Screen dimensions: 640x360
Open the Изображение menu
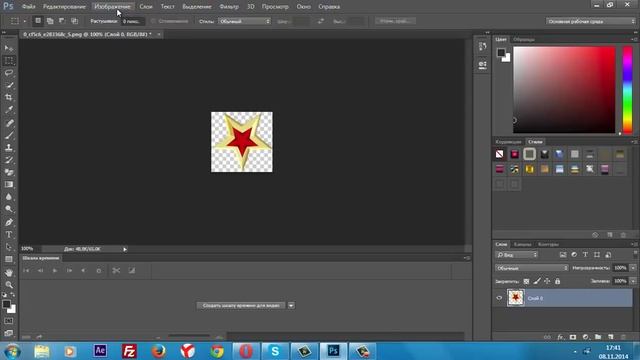pos(112,7)
